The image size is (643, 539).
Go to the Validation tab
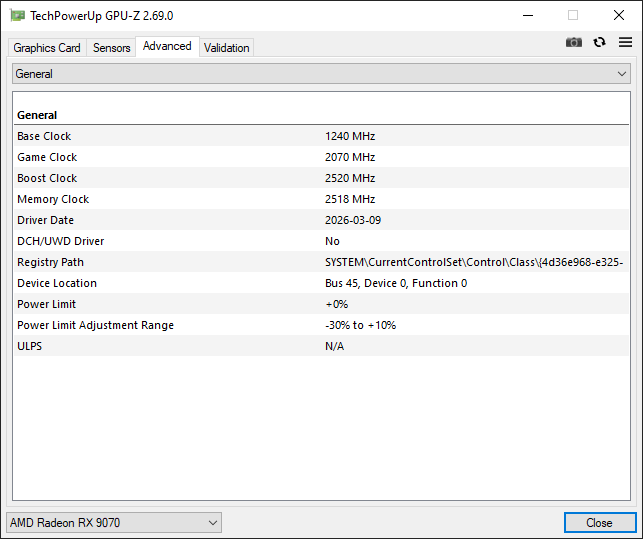tap(226, 48)
